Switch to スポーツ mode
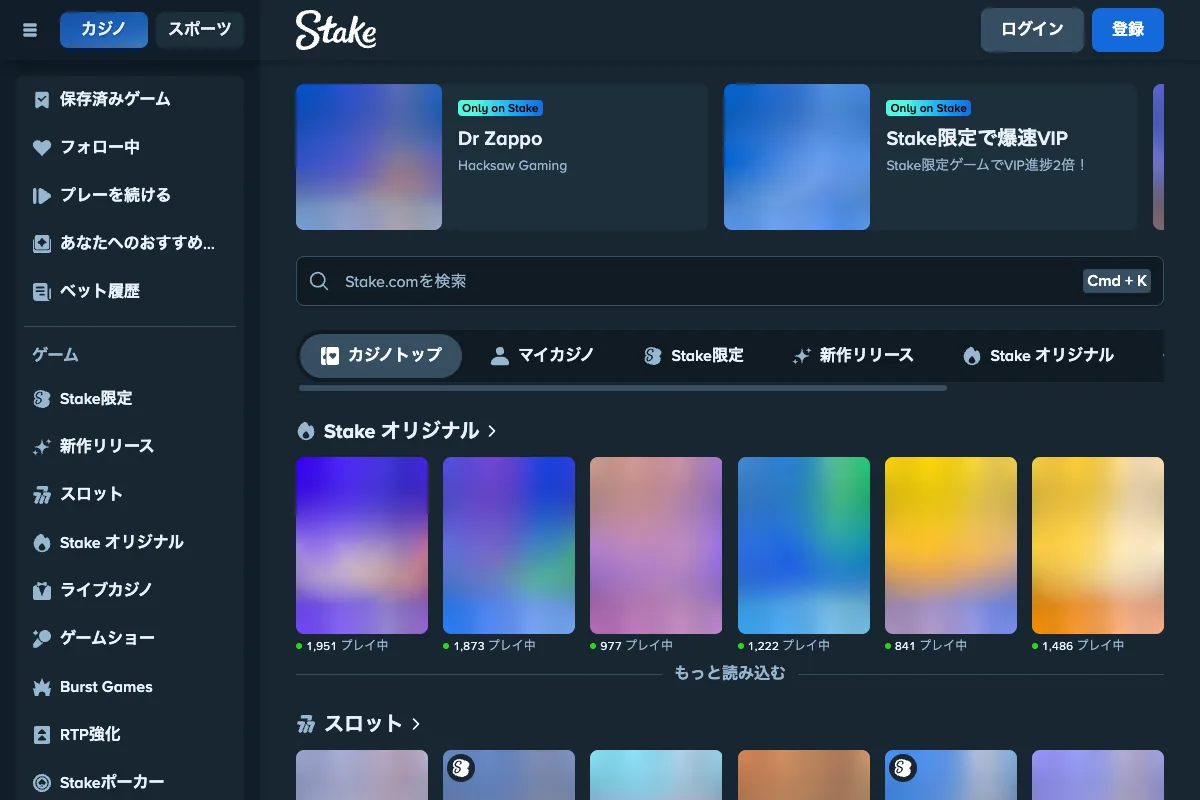Viewport: 1200px width, 800px height. [199, 30]
